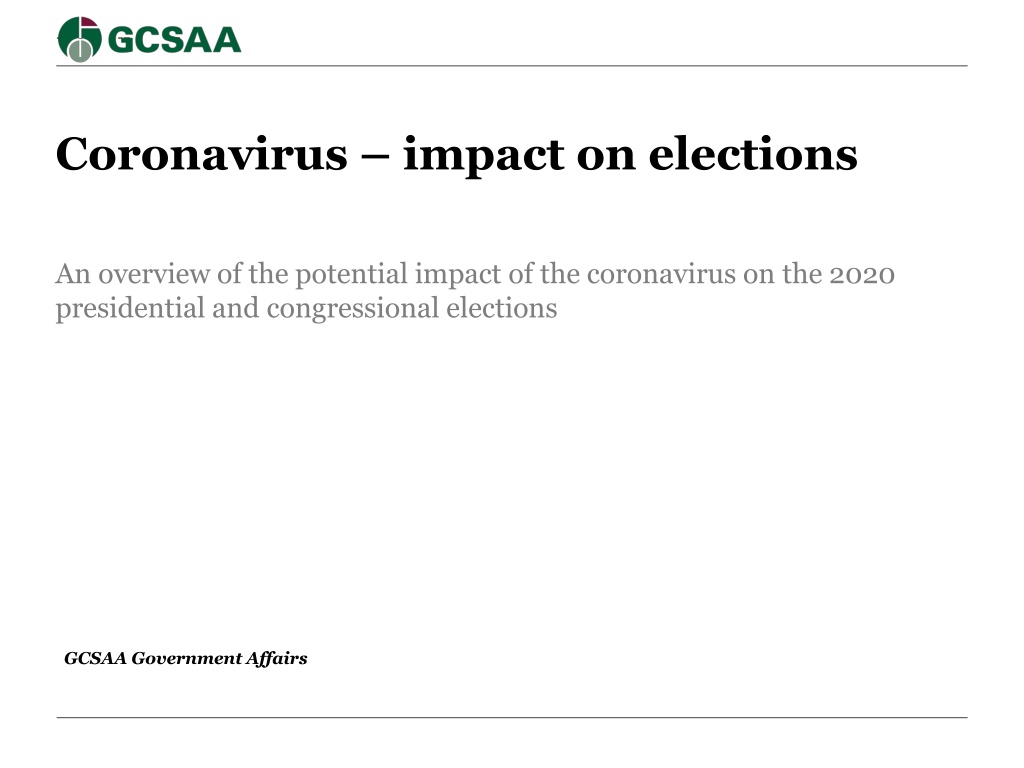Click the GCSAA Government Affairs footer text
Viewport: 1024px width, 768px height.
[x=185, y=658]
